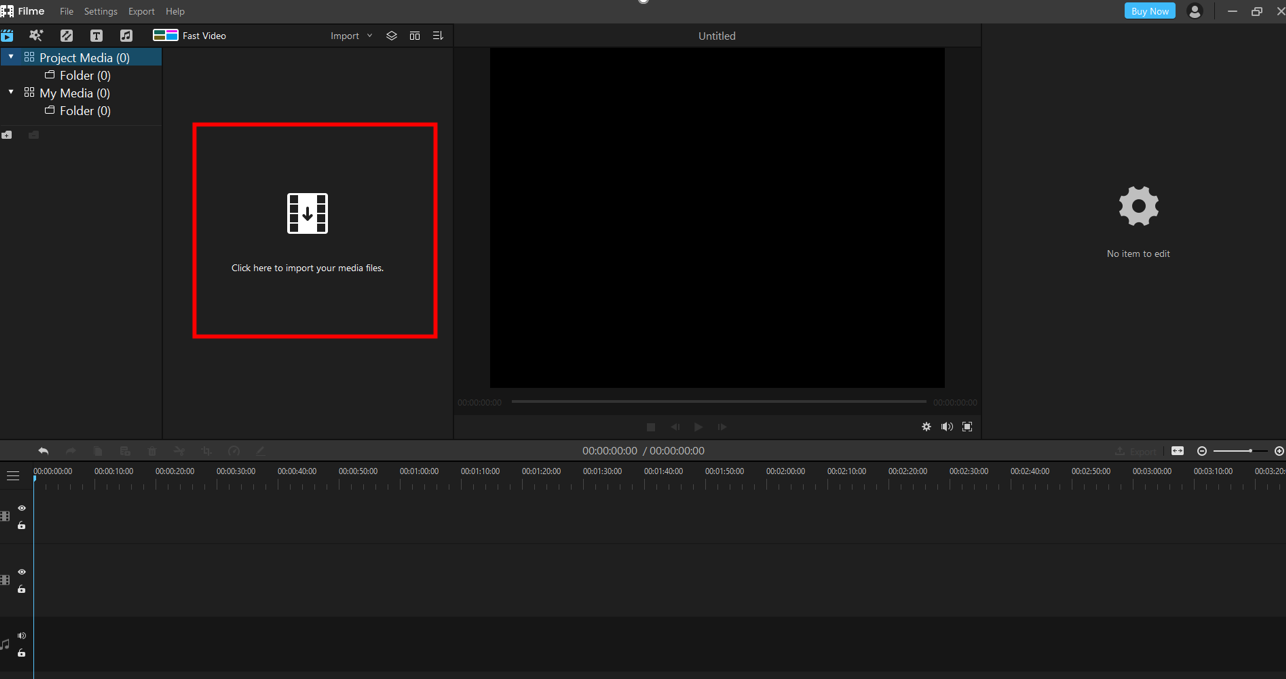Adjust preview volume speaker icon
Image resolution: width=1286 pixels, height=679 pixels.
(x=946, y=427)
